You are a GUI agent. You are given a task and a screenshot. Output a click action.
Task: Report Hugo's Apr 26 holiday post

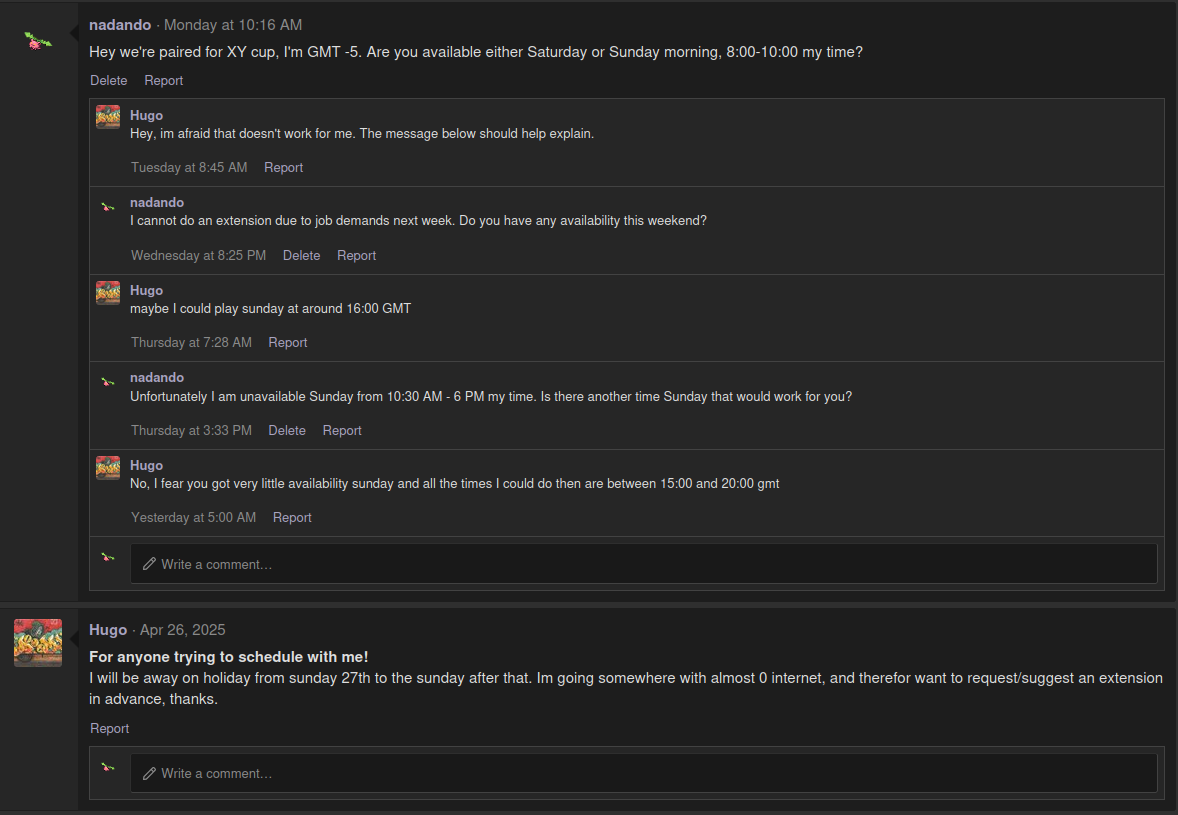point(109,729)
